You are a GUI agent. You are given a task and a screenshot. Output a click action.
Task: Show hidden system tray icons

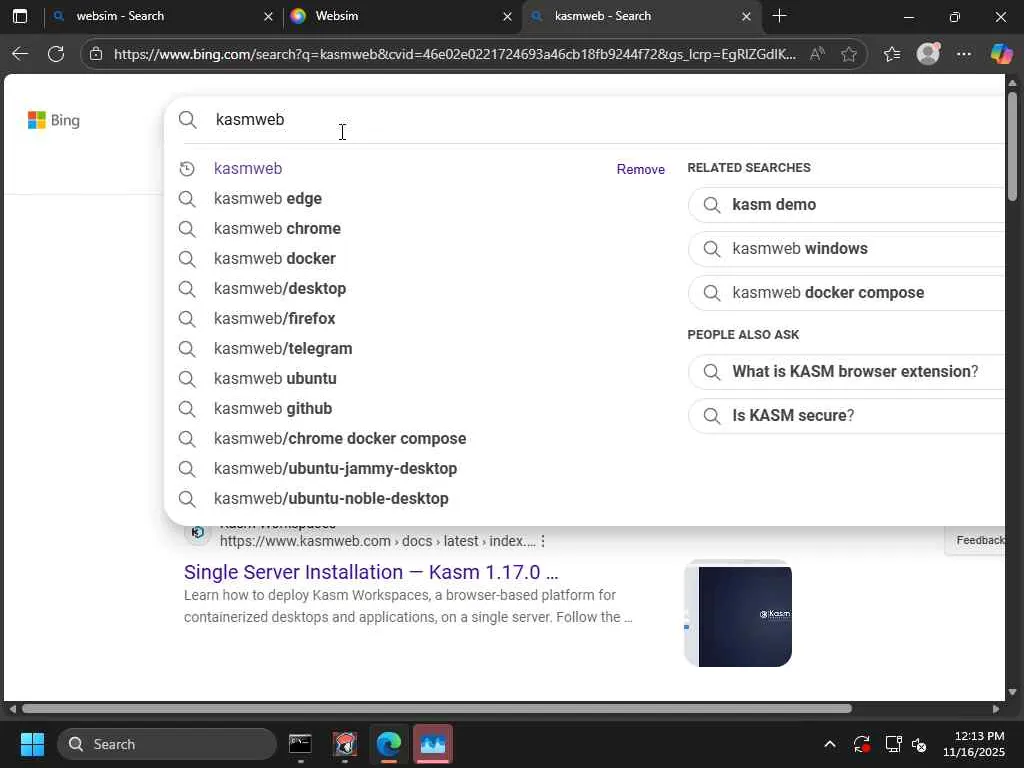829,744
